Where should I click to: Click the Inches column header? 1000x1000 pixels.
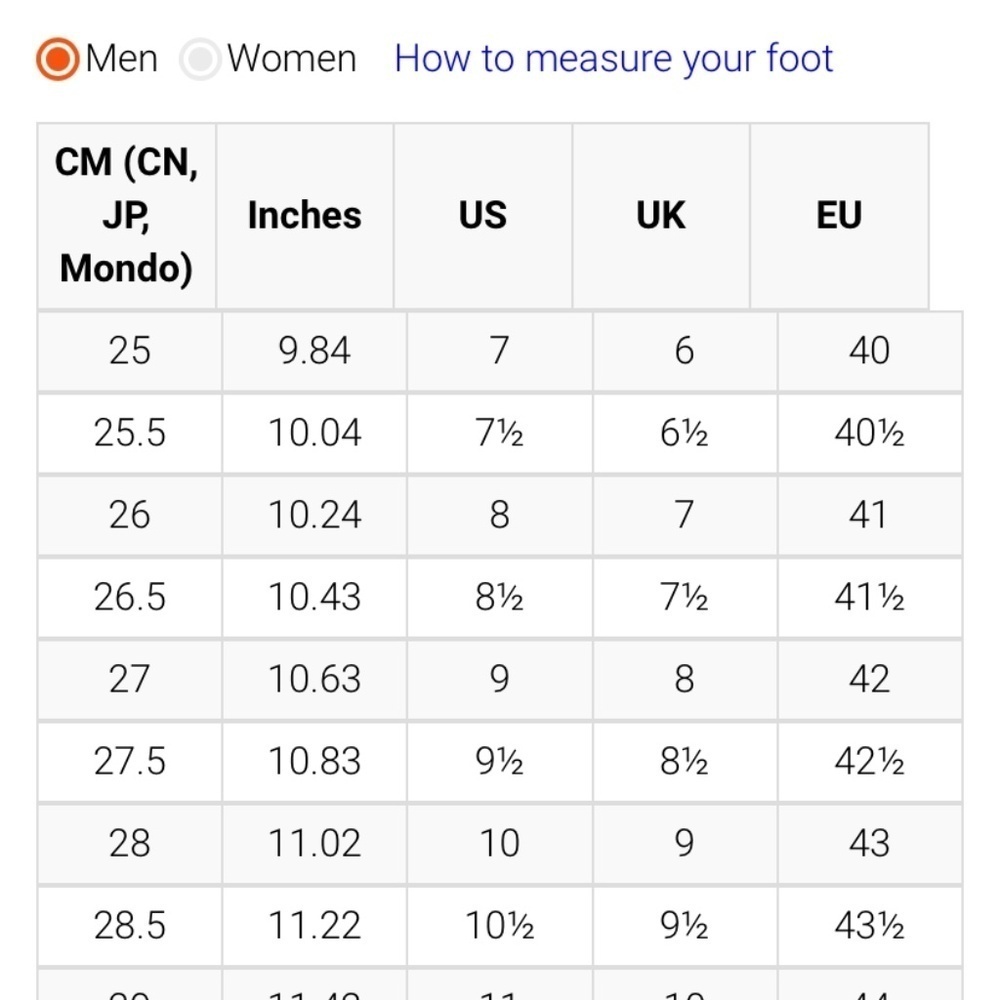305,216
